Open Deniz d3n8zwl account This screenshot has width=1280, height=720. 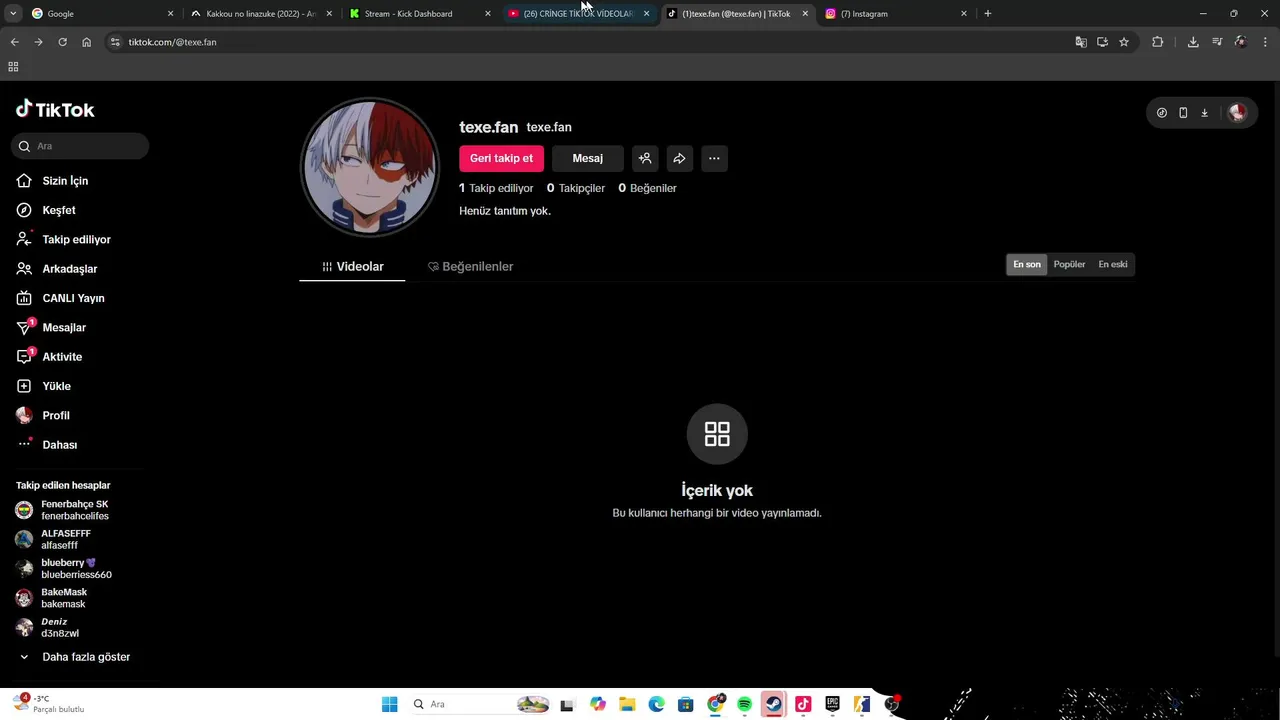coord(60,627)
